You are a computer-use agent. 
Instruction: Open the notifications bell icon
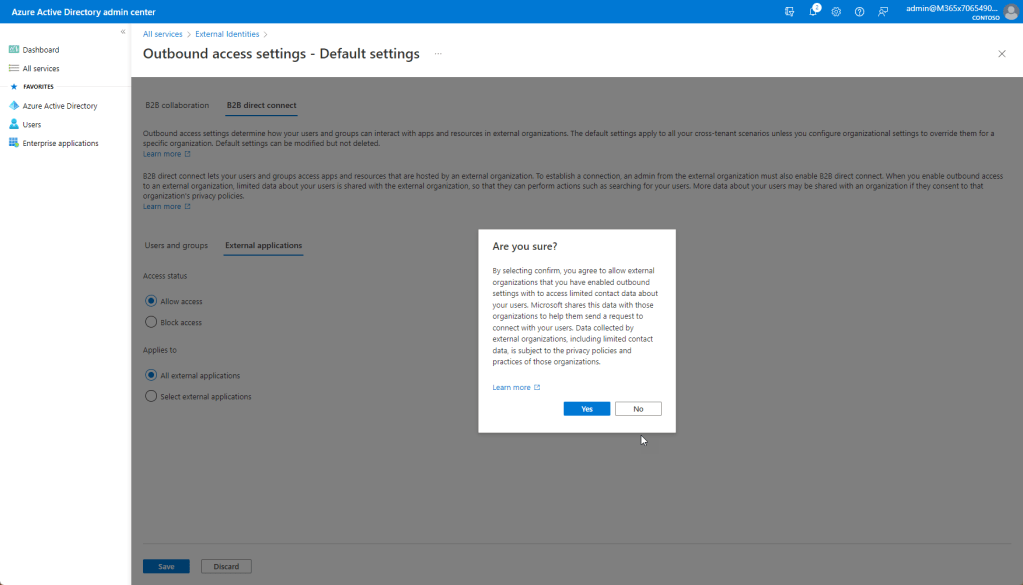[813, 11]
